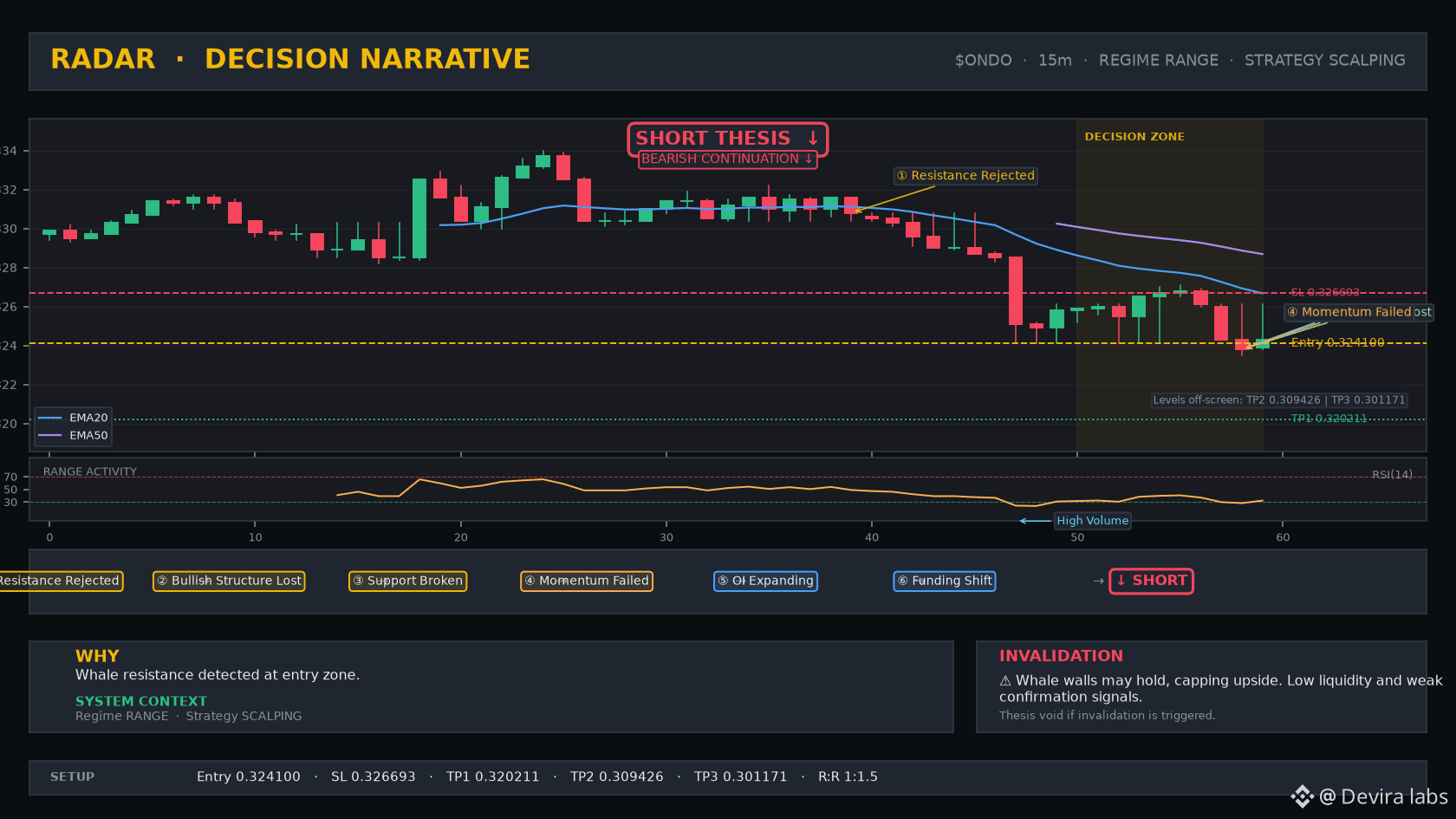The height and width of the screenshot is (819, 1456).
Task: Click the $ONDO ticker in header
Action: pyautogui.click(x=983, y=61)
